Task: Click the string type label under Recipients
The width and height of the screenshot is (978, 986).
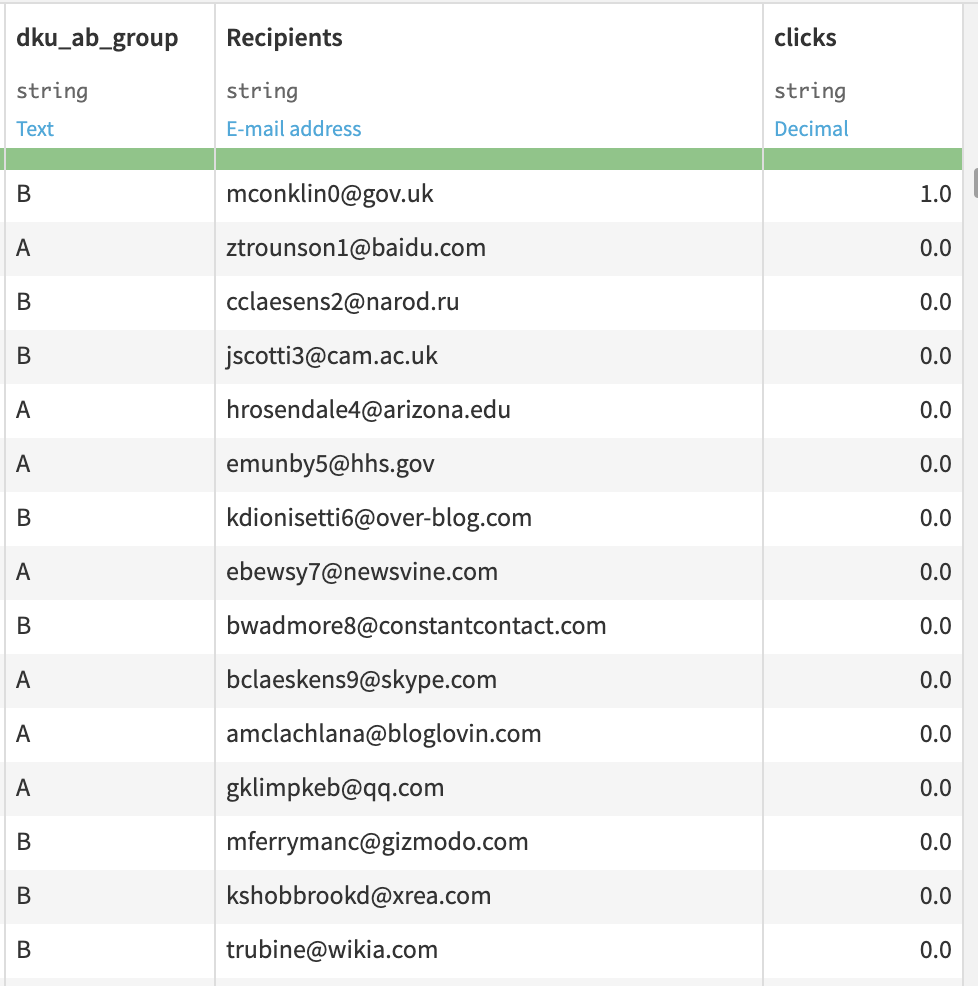Action: pyautogui.click(x=263, y=90)
